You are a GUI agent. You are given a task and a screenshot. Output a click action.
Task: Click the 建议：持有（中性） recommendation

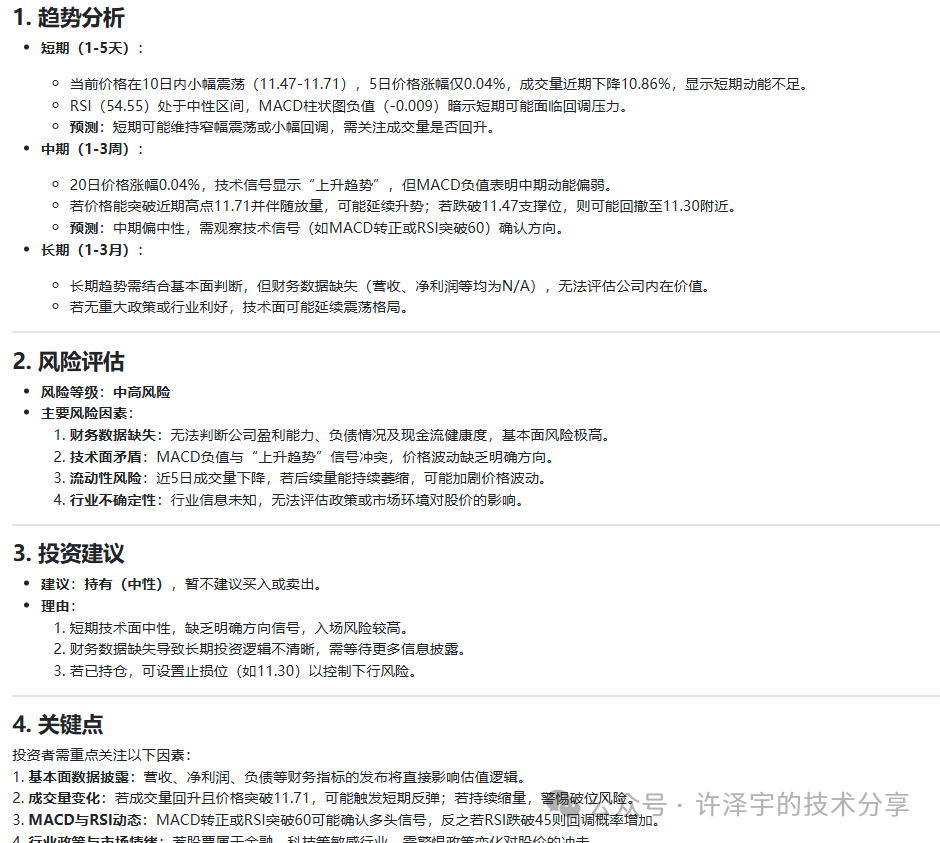point(103,584)
